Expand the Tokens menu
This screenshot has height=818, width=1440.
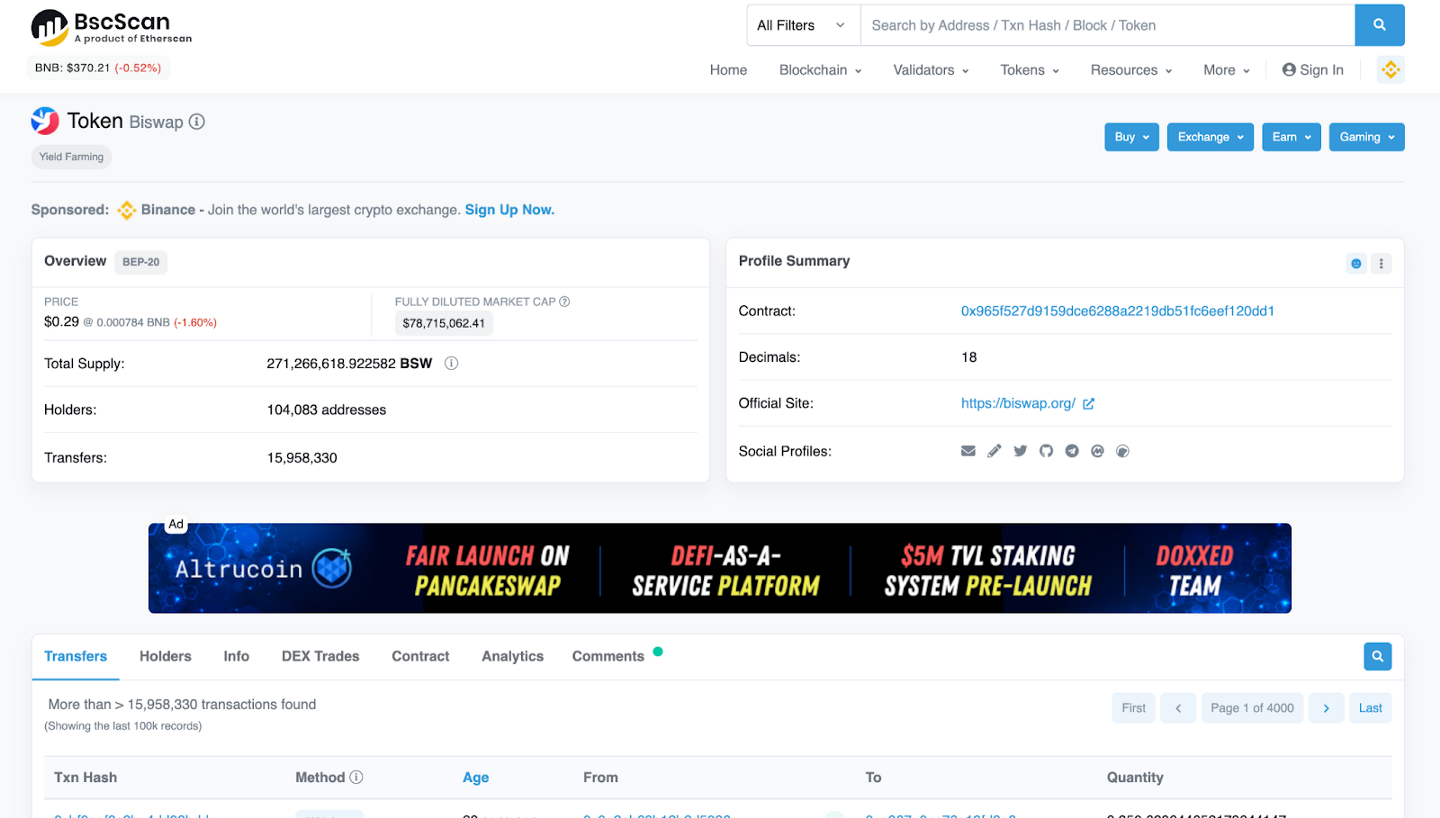(1029, 70)
